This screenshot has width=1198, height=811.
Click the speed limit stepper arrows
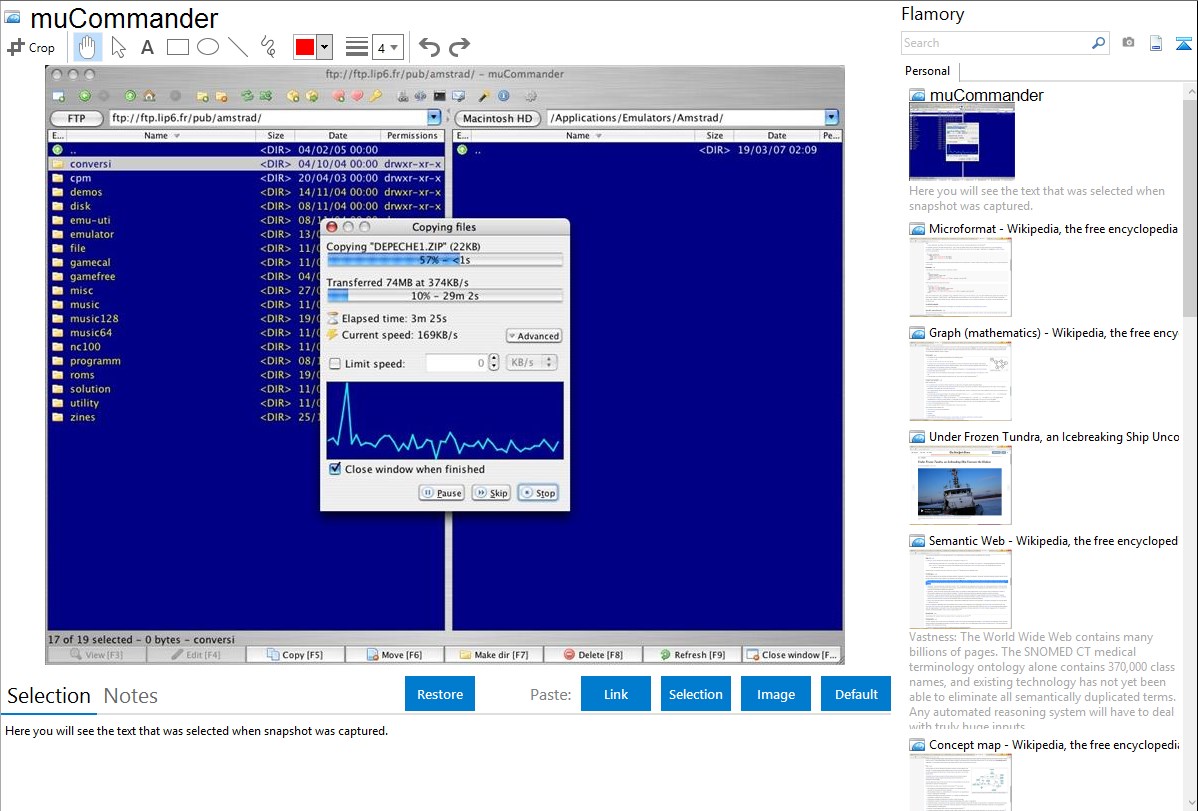[494, 362]
